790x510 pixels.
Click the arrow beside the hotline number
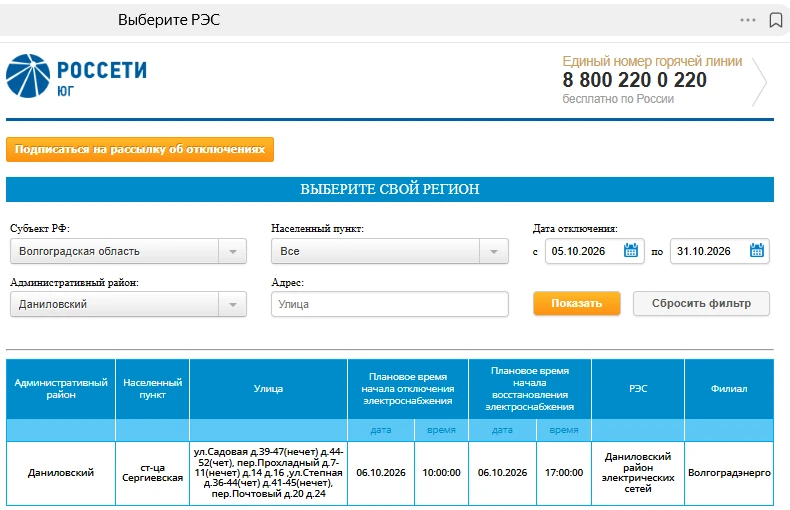(x=759, y=82)
